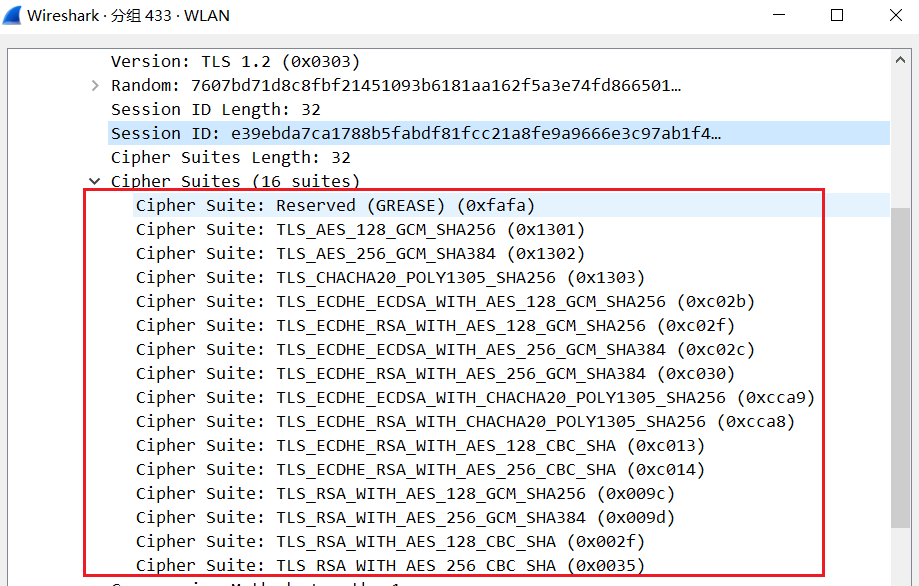Select the Session ID row

coord(415,133)
